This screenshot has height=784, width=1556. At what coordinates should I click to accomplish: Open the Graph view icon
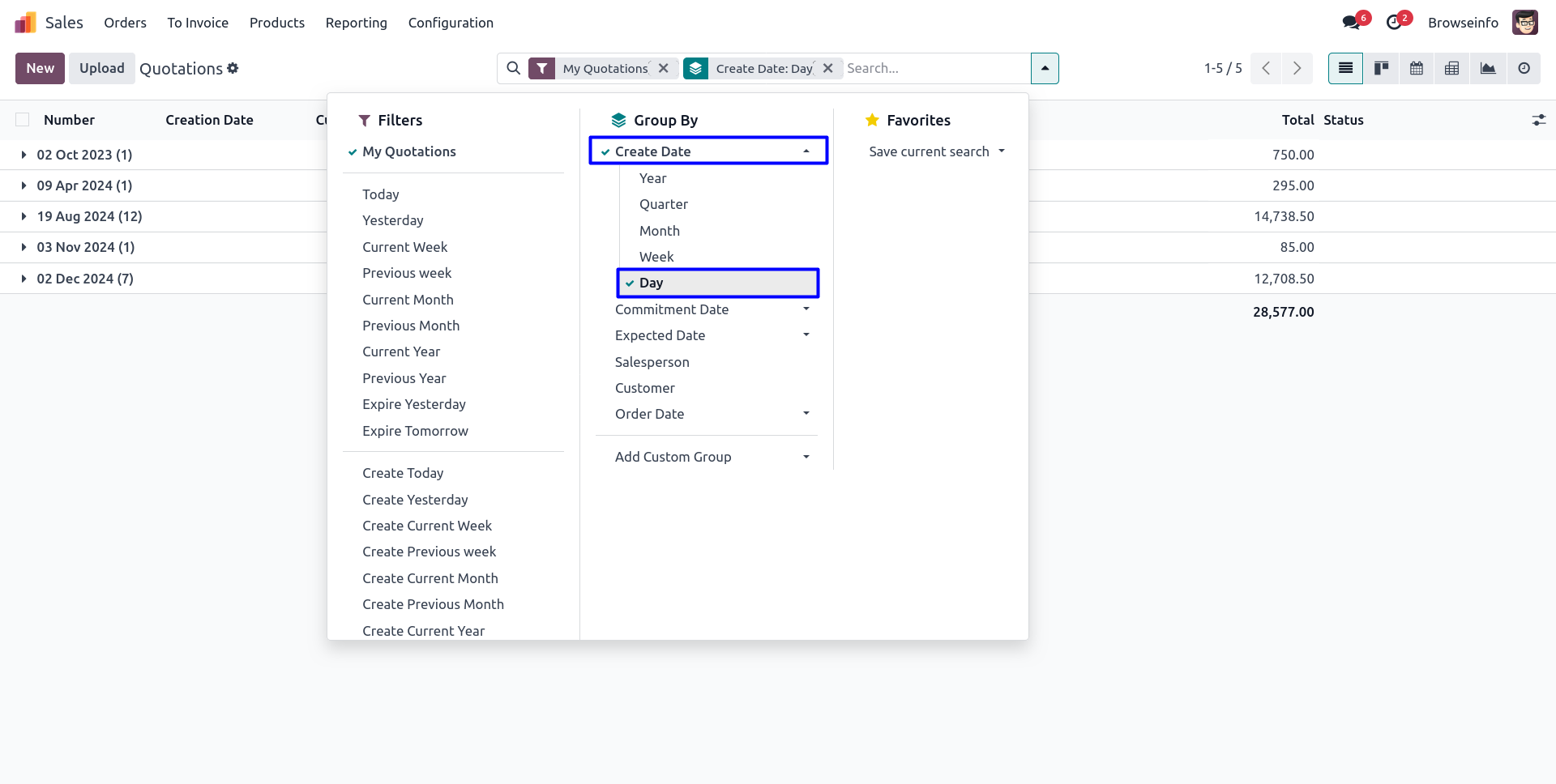(x=1488, y=69)
